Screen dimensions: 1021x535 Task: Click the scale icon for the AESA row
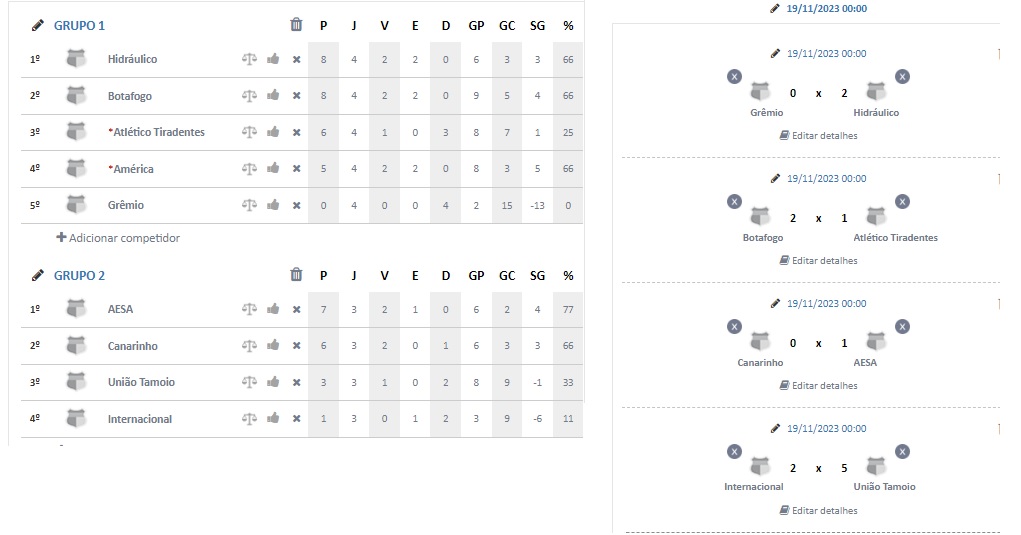pos(249,309)
